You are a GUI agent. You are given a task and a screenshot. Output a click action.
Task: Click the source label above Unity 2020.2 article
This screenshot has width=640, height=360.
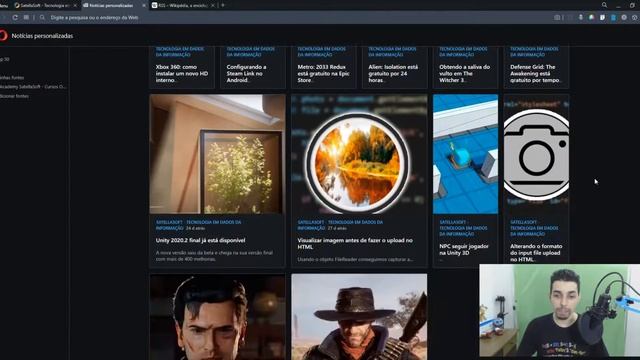198,225
